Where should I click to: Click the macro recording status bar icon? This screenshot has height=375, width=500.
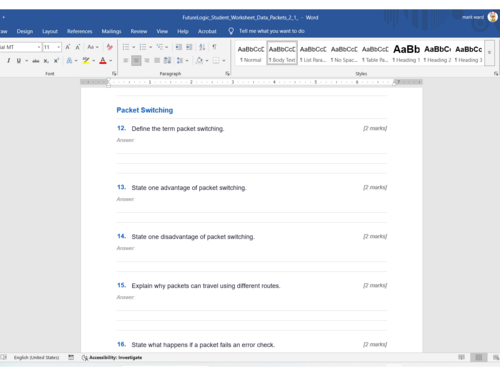71,357
